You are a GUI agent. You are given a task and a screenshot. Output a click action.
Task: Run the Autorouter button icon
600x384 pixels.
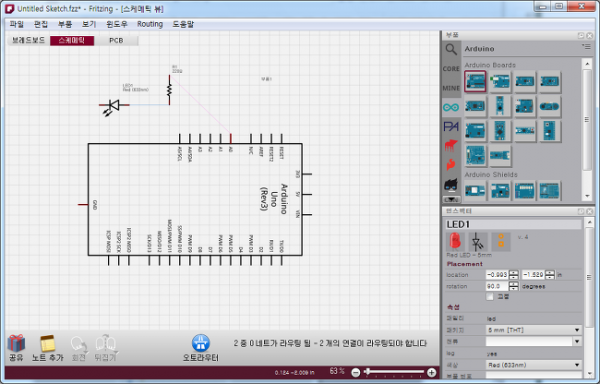tap(201, 343)
